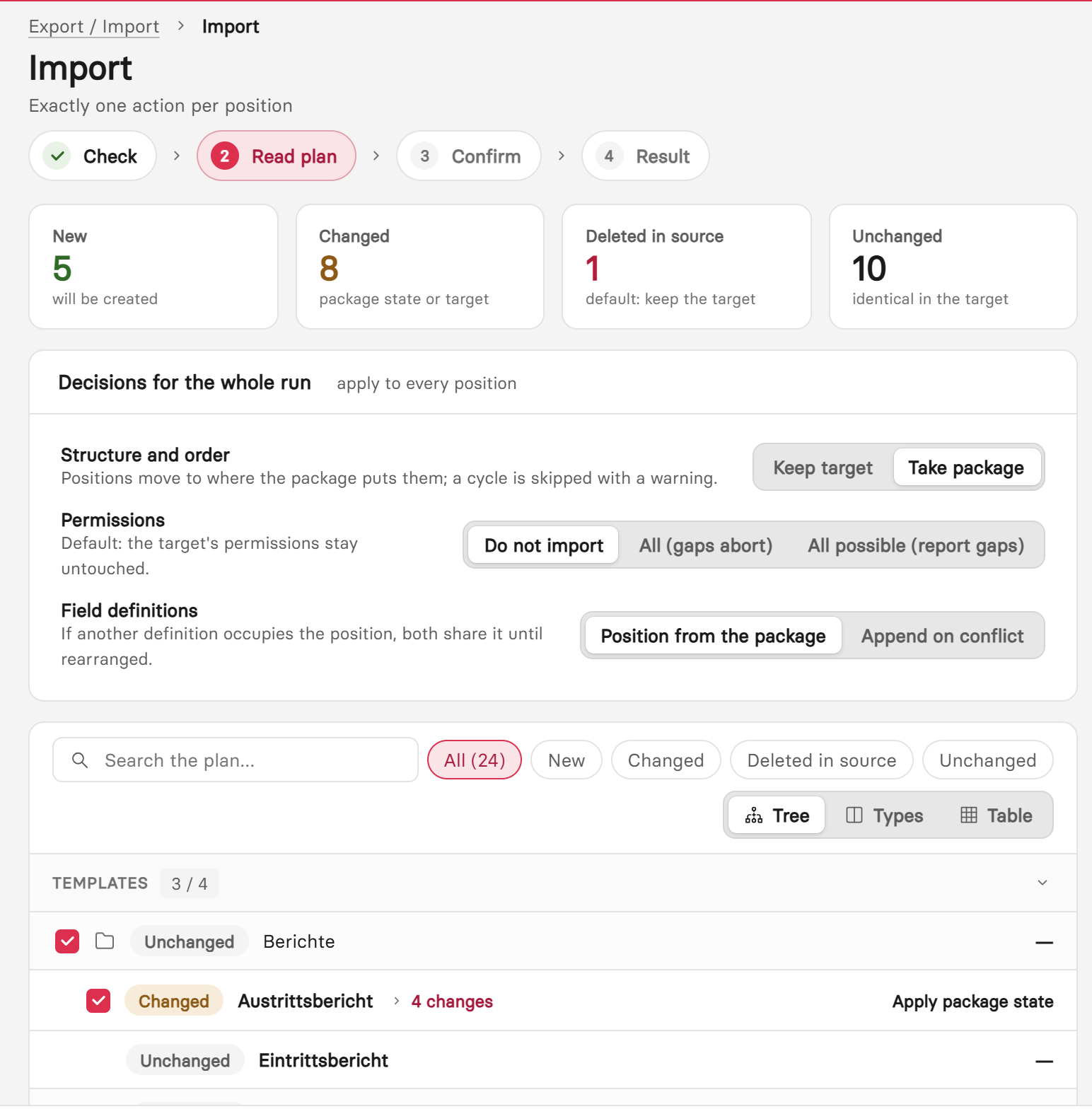
Task: Click the Tree view hierarchy icon
Action: (754, 815)
